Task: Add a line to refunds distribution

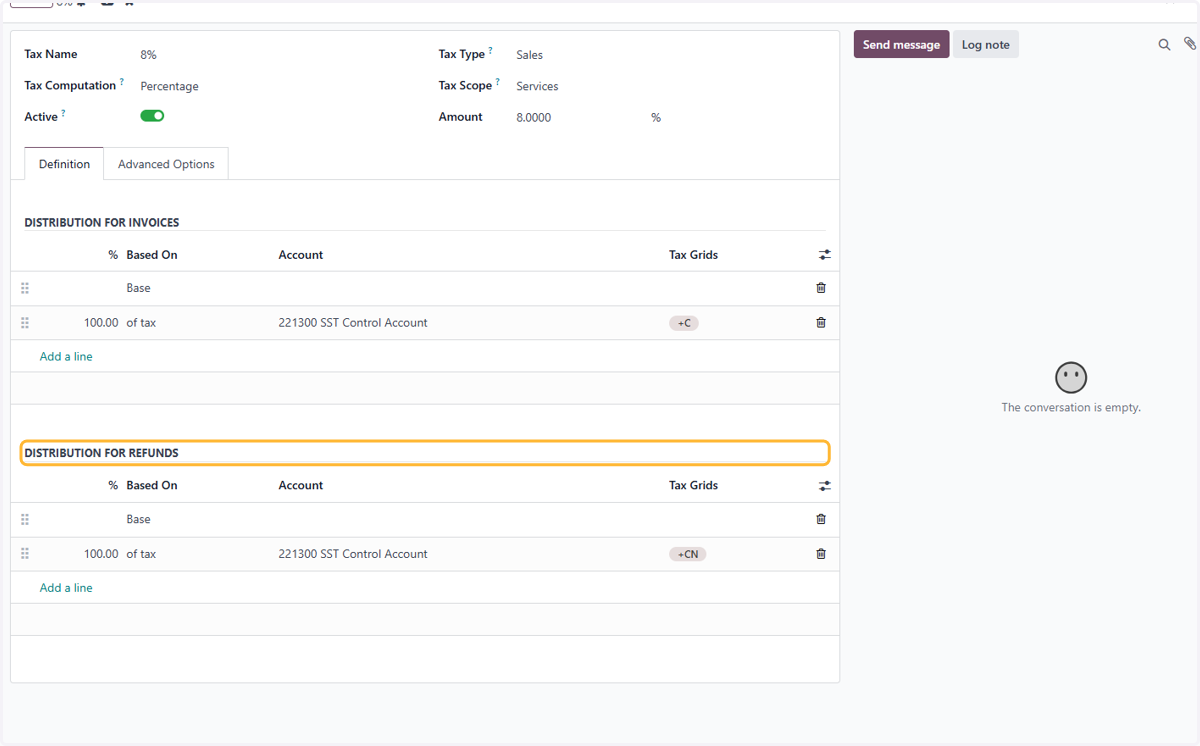Action: coord(66,588)
